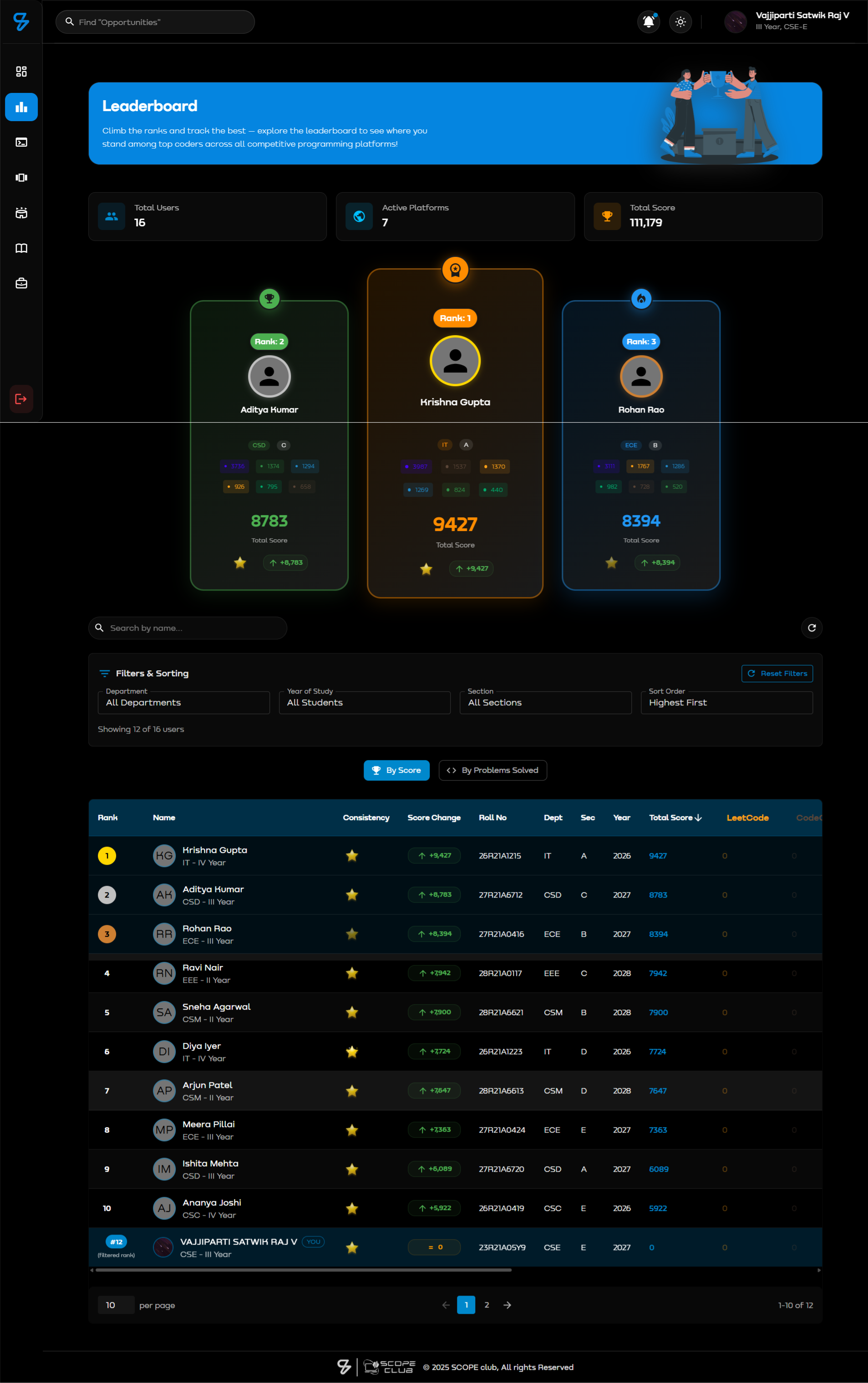Open the Section filter dropdown
Image resolution: width=868 pixels, height=1383 pixels.
tap(545, 702)
